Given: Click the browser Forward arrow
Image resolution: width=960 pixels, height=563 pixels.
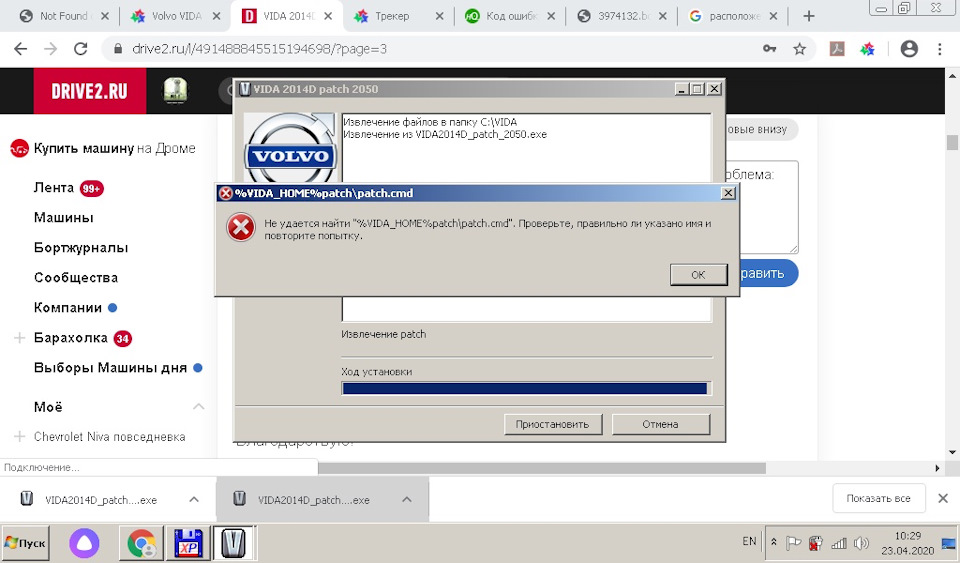Looking at the screenshot, I should pos(51,49).
